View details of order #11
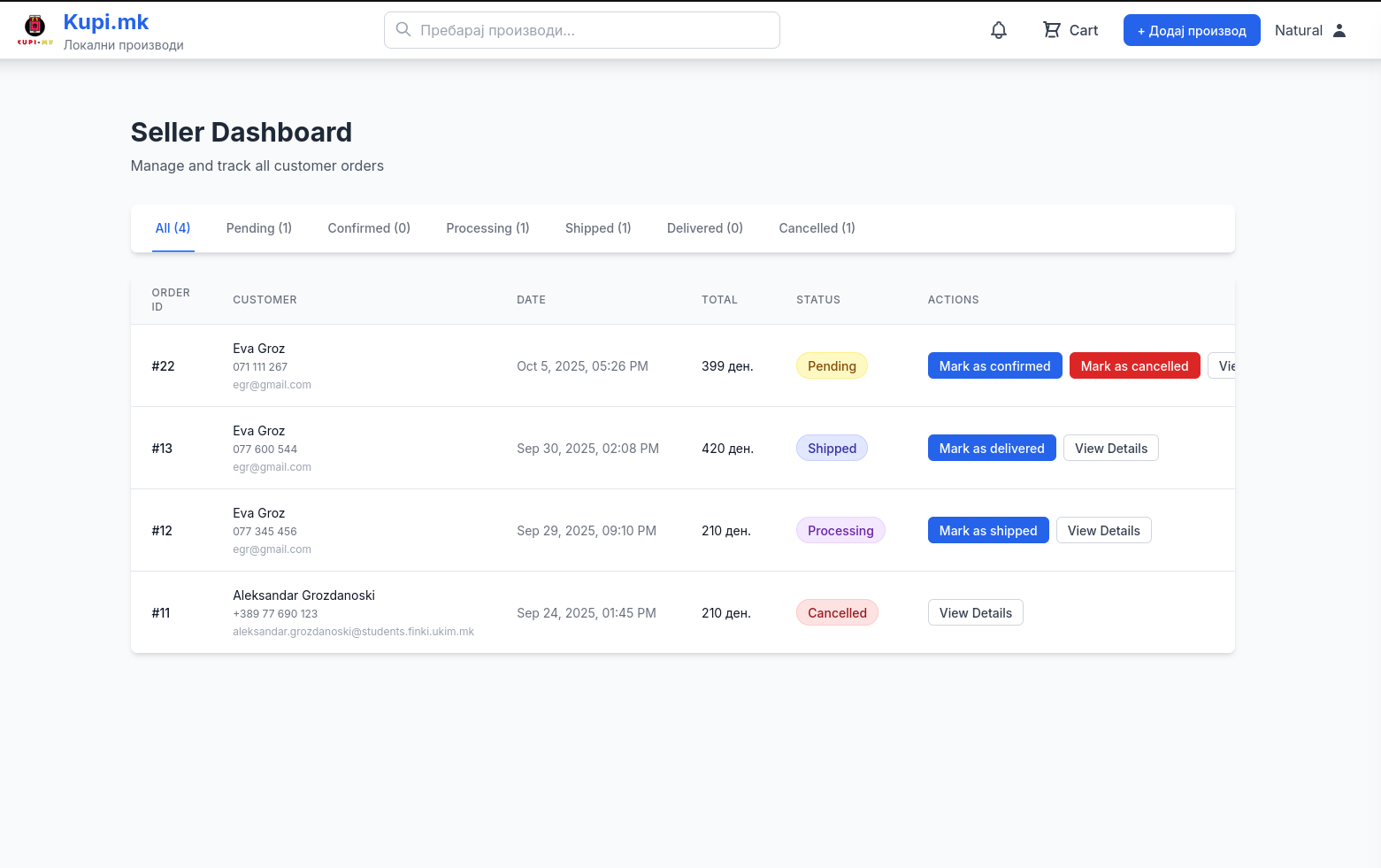The width and height of the screenshot is (1381, 868). pyautogui.click(x=975, y=613)
